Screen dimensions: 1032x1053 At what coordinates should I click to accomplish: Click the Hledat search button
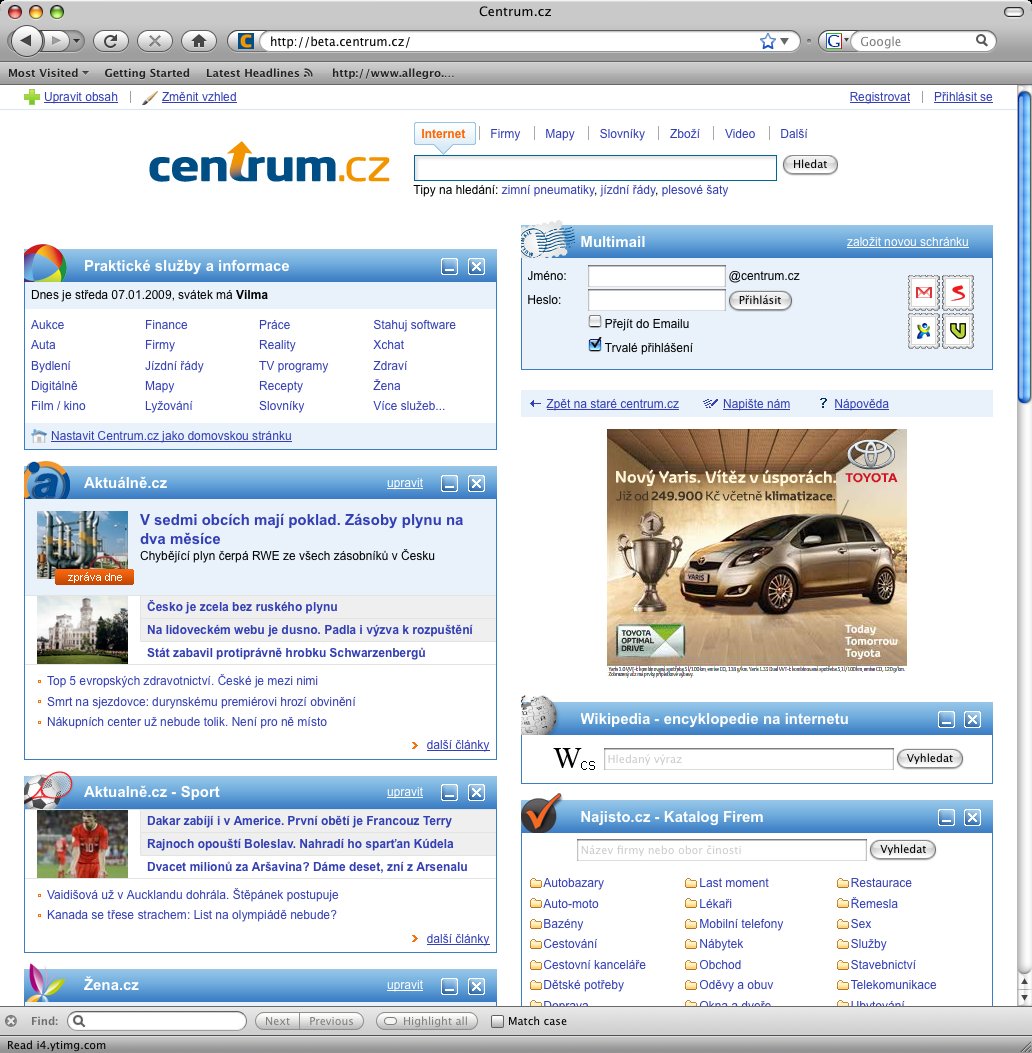(x=810, y=165)
